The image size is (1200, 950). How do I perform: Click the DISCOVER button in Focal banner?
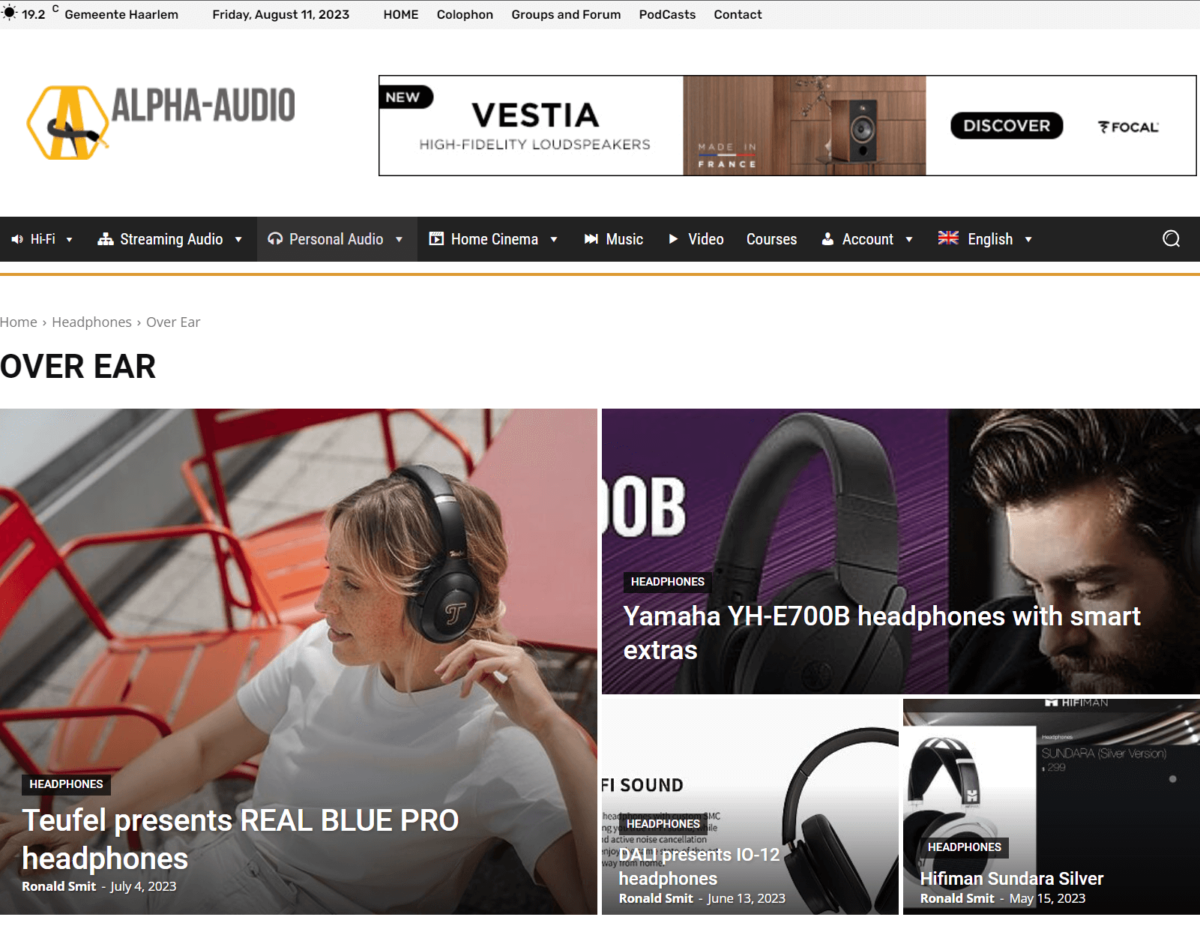pyautogui.click(x=1006, y=126)
